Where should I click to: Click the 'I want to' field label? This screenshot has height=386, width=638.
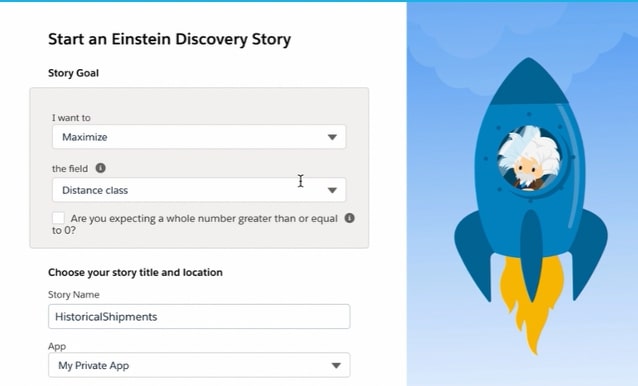click(71, 118)
